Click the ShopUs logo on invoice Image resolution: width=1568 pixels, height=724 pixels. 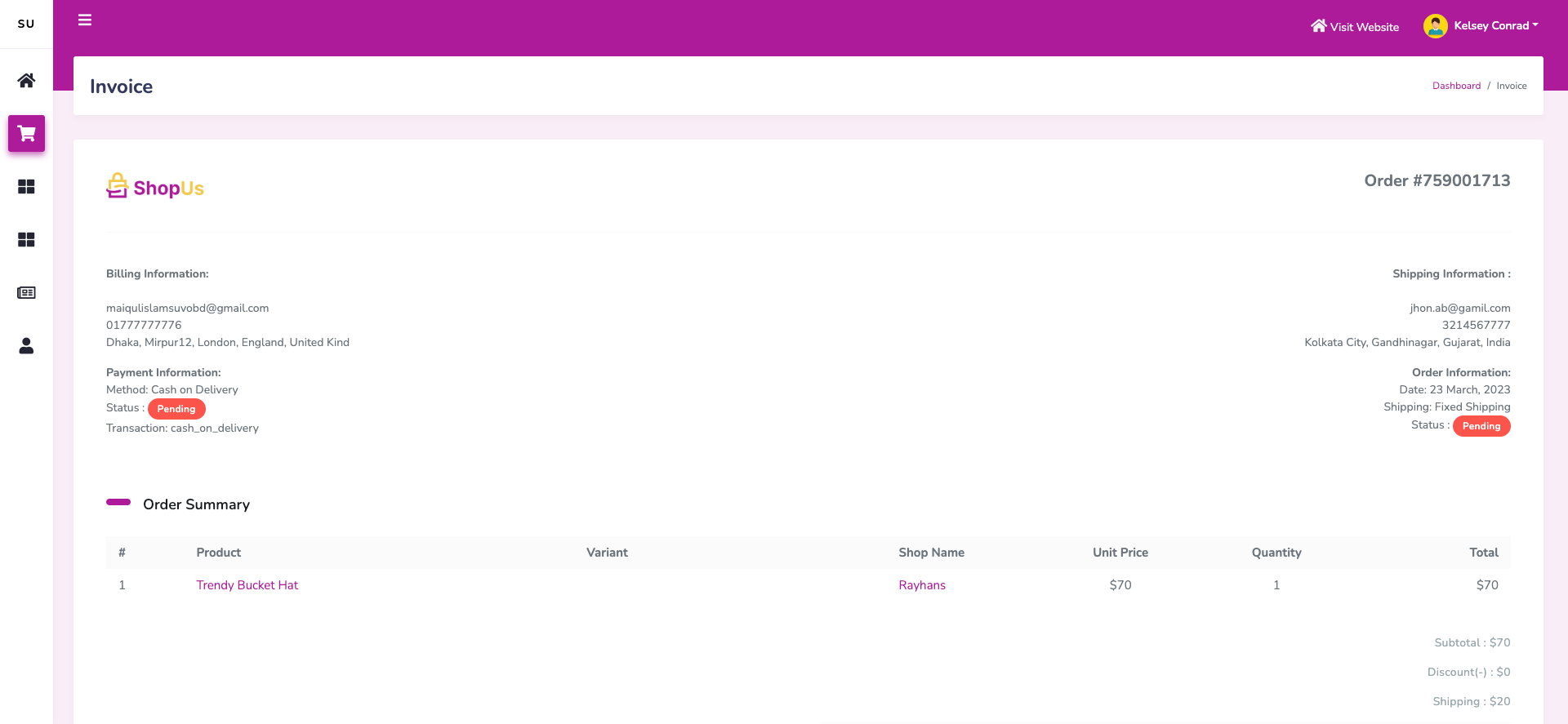155,187
